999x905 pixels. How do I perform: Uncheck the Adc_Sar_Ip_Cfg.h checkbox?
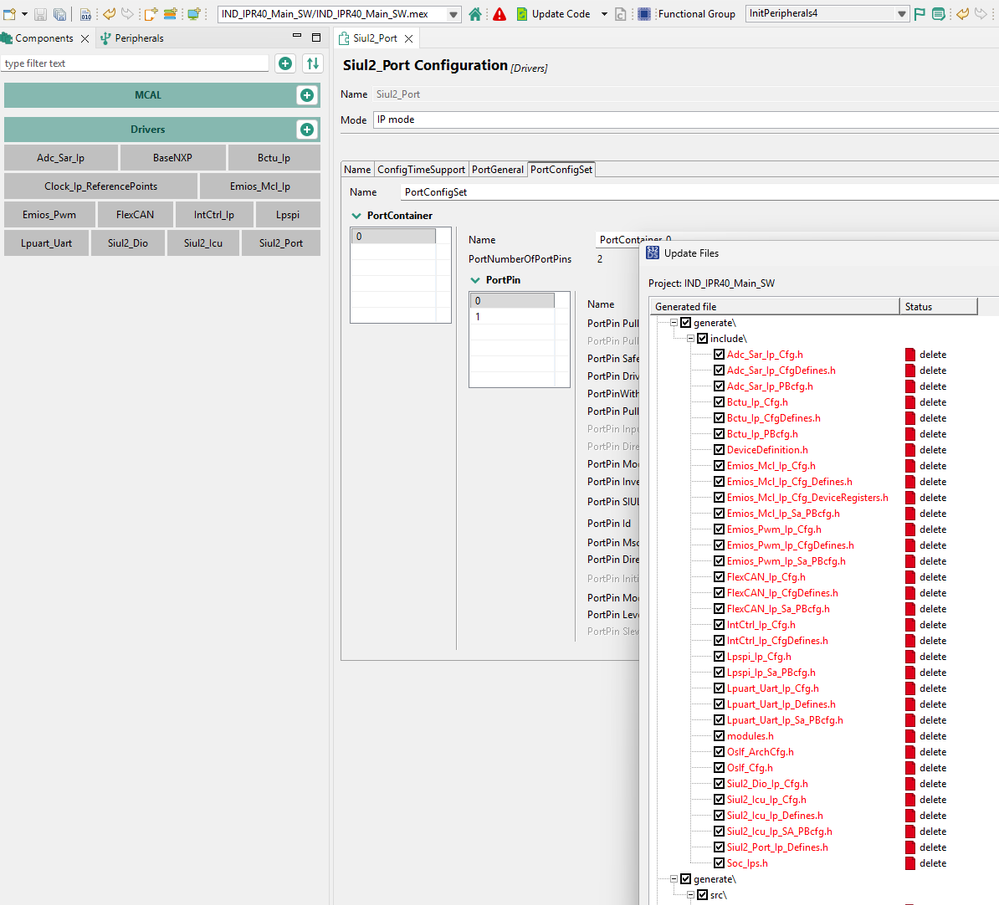click(719, 354)
